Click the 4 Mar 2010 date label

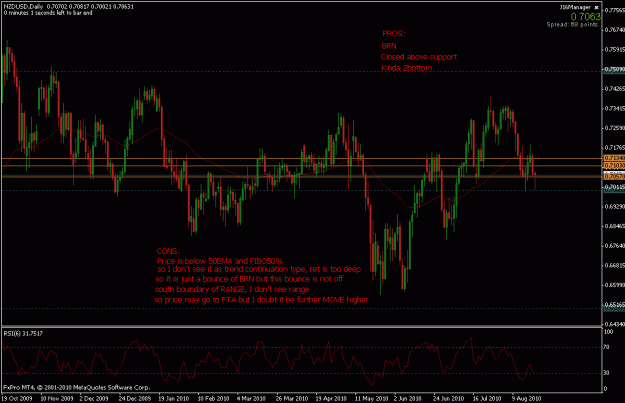(251, 398)
